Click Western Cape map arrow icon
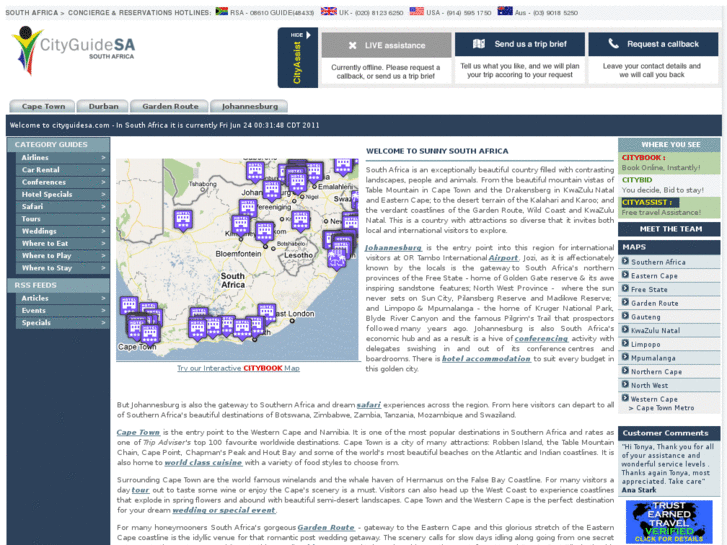Screen dimensions: 727x545 [625, 398]
